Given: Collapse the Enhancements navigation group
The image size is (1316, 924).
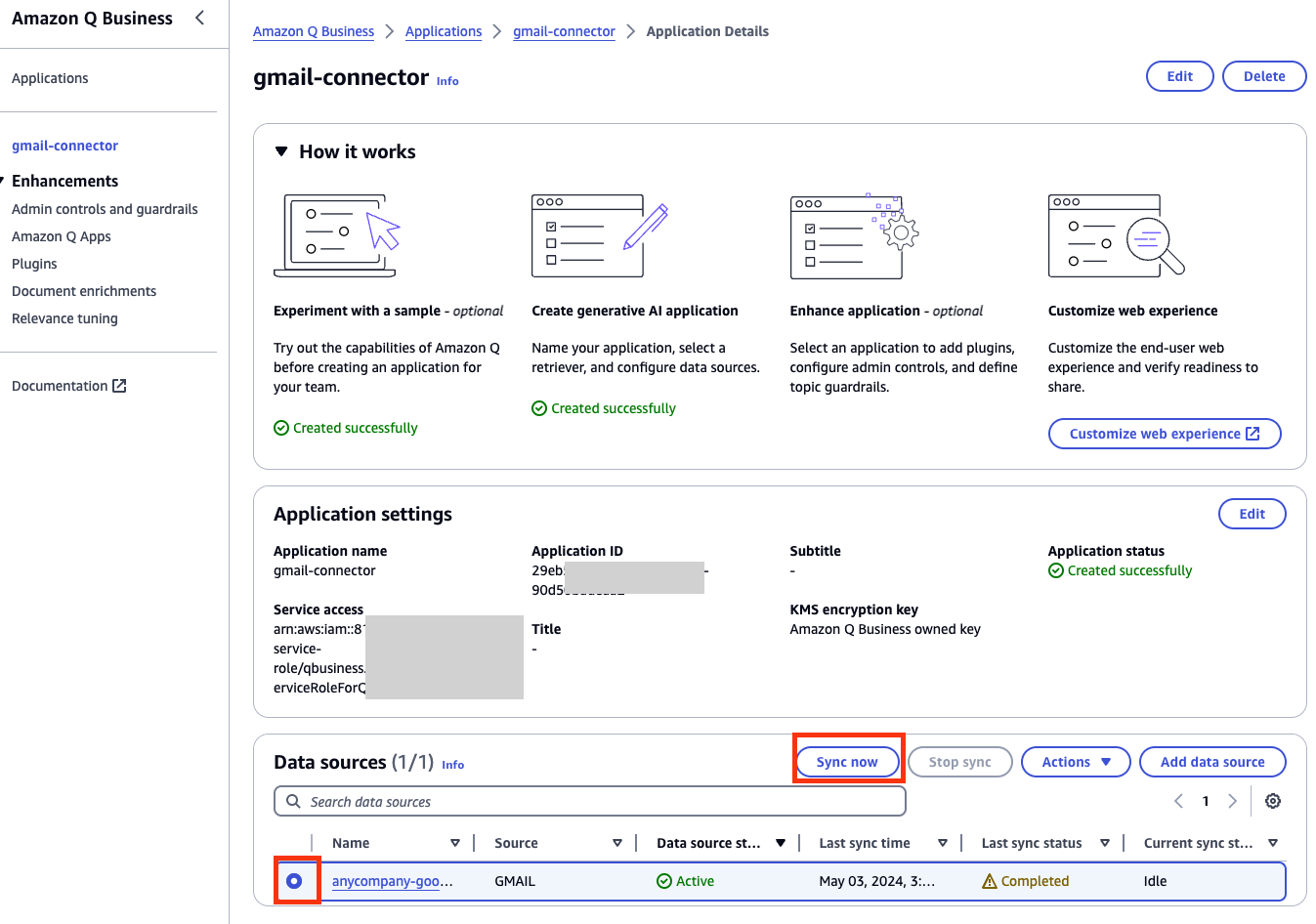Looking at the screenshot, I should click(3, 181).
